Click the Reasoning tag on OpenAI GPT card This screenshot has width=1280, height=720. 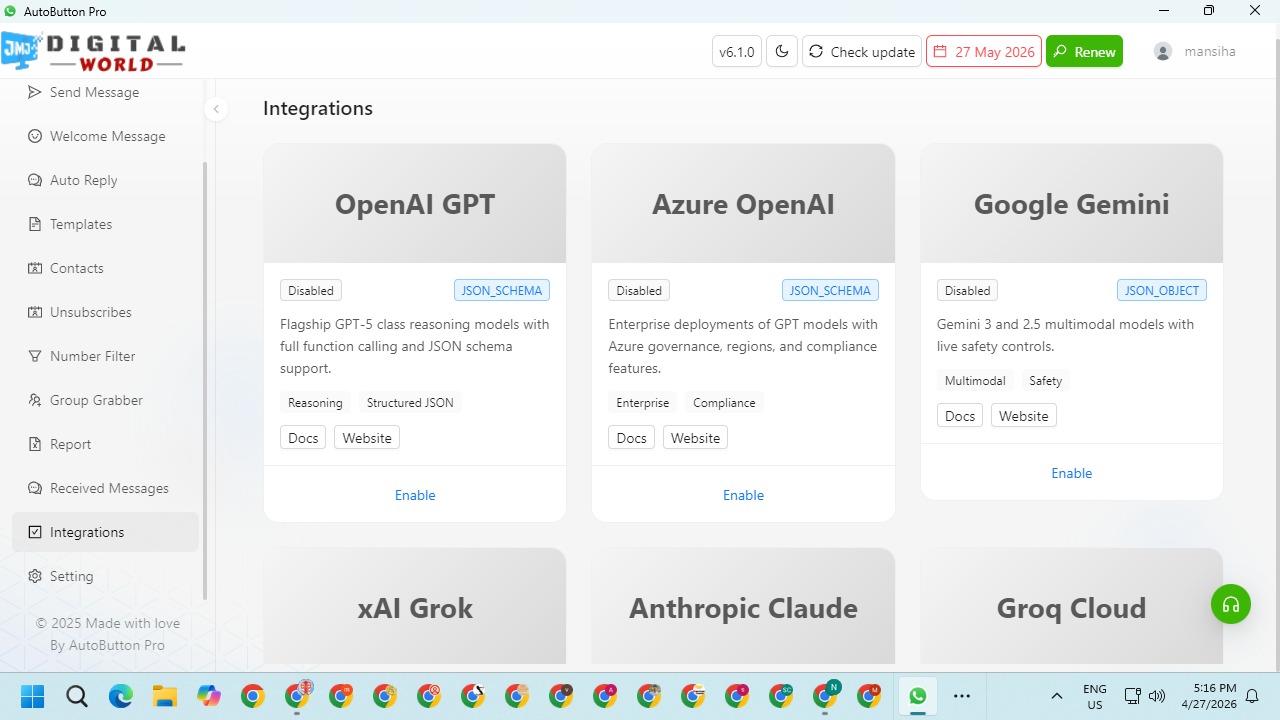tap(315, 403)
